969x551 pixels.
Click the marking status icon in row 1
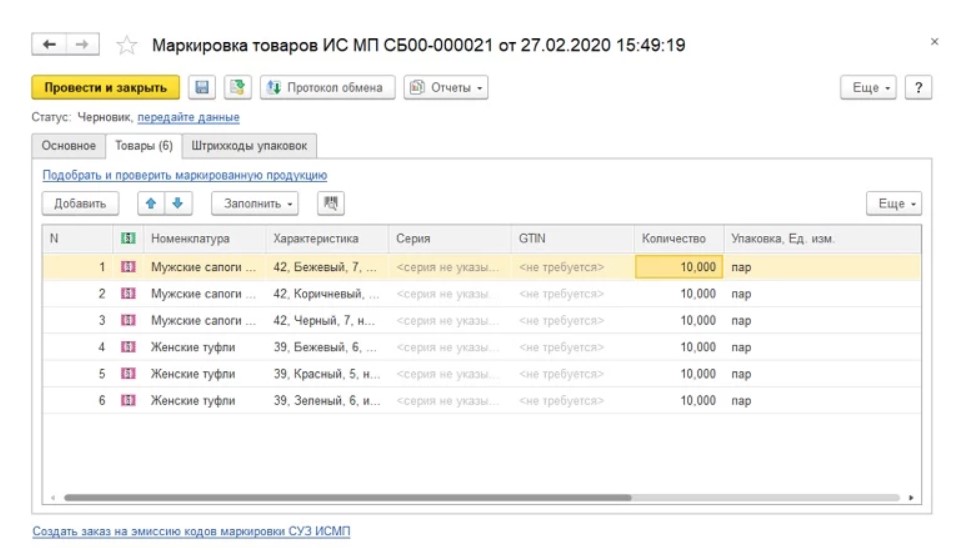click(x=128, y=268)
